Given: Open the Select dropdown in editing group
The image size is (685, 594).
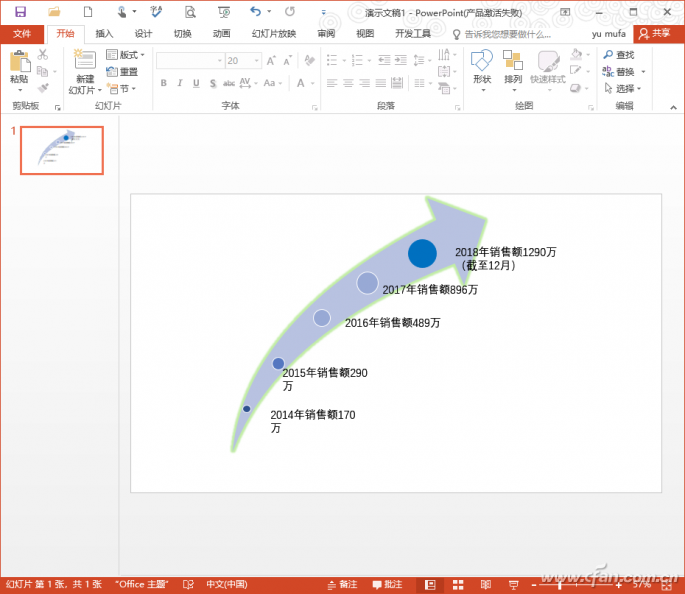Looking at the screenshot, I should coord(625,88).
